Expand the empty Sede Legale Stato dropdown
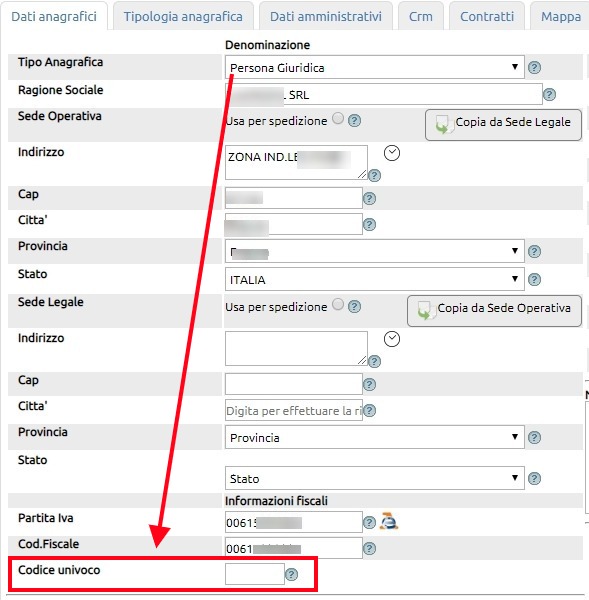The image size is (589, 600). pos(374,478)
